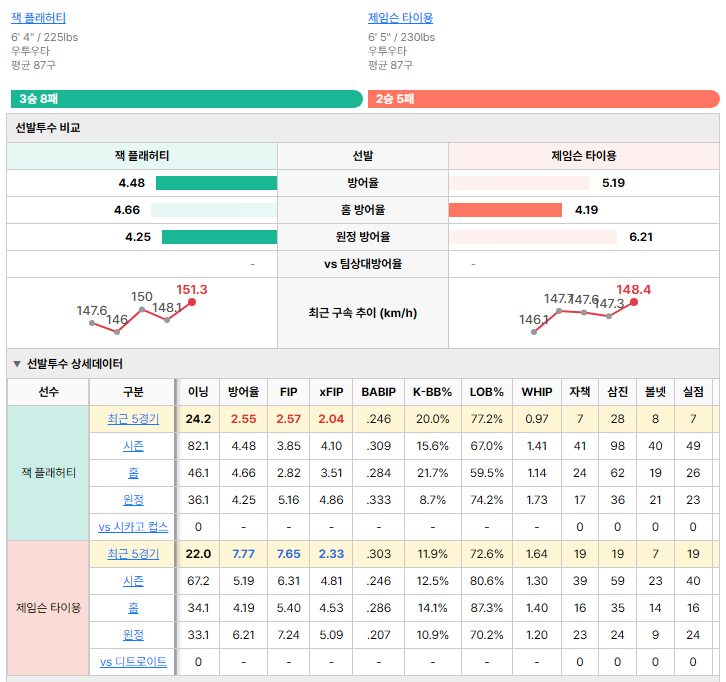Click the 볼넷 column header
726x682 pixels.
click(655, 392)
